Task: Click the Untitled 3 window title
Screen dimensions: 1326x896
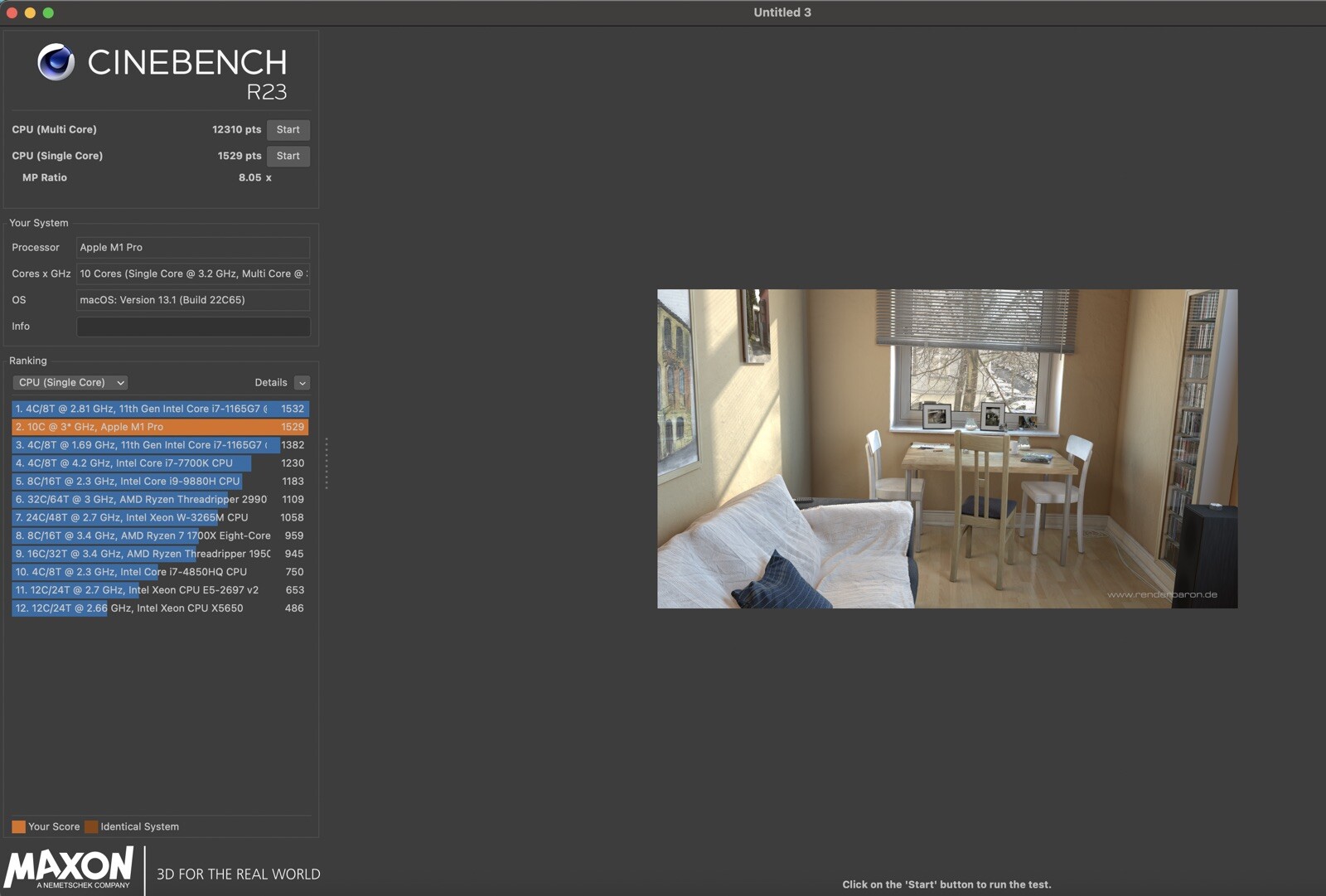Action: click(x=782, y=12)
